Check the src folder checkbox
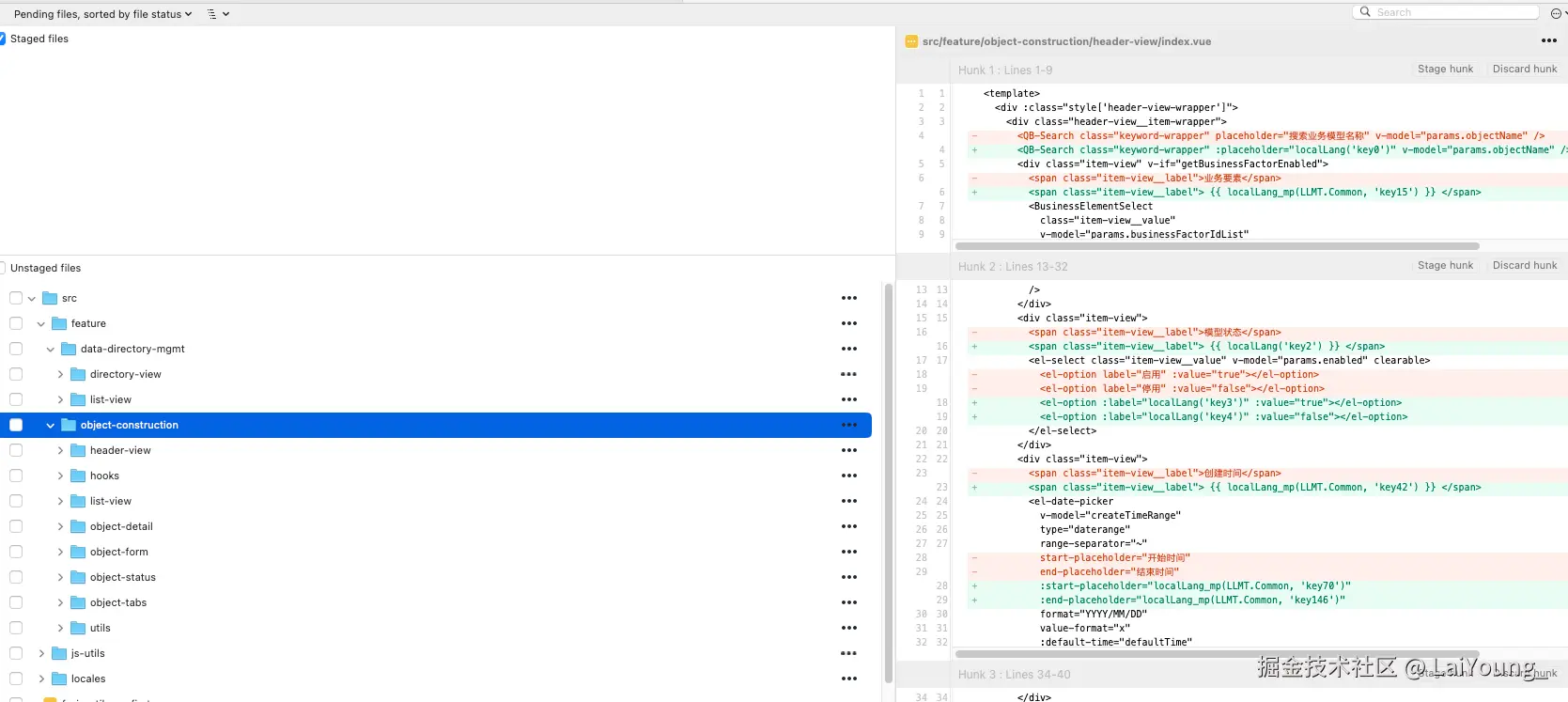This screenshot has width=1568, height=702. (16, 298)
